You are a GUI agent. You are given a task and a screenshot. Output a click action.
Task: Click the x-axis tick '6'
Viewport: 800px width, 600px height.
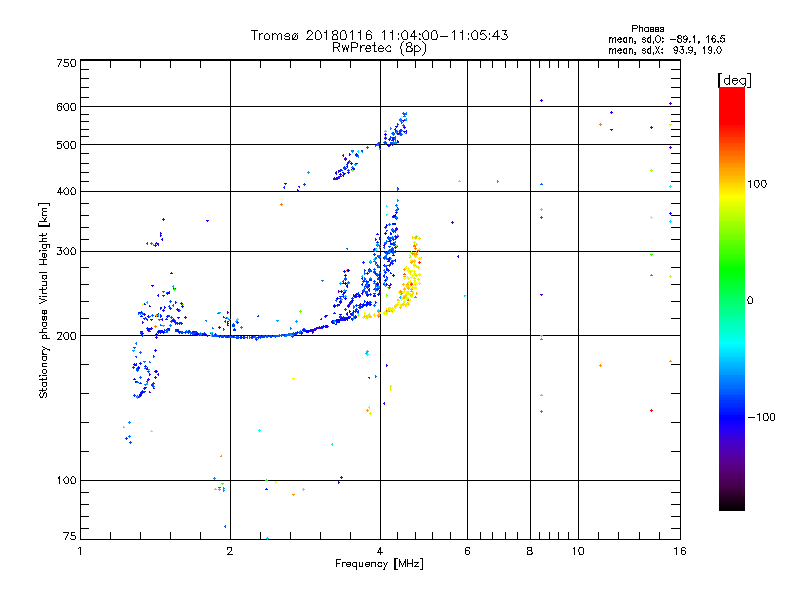pyautogui.click(x=467, y=551)
